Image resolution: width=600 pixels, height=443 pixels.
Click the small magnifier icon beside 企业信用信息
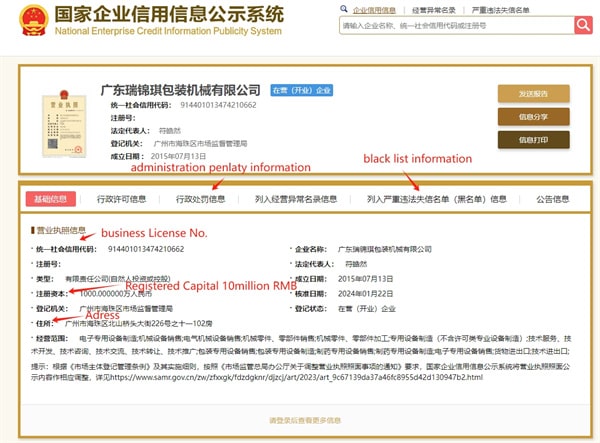pos(344,9)
